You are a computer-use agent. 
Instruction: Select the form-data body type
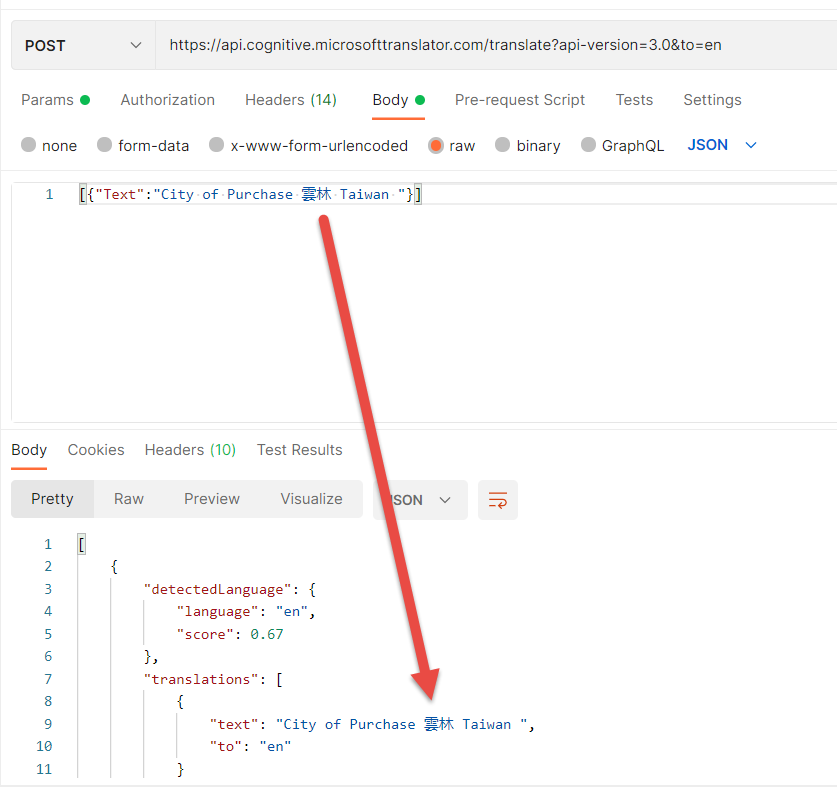pos(143,145)
